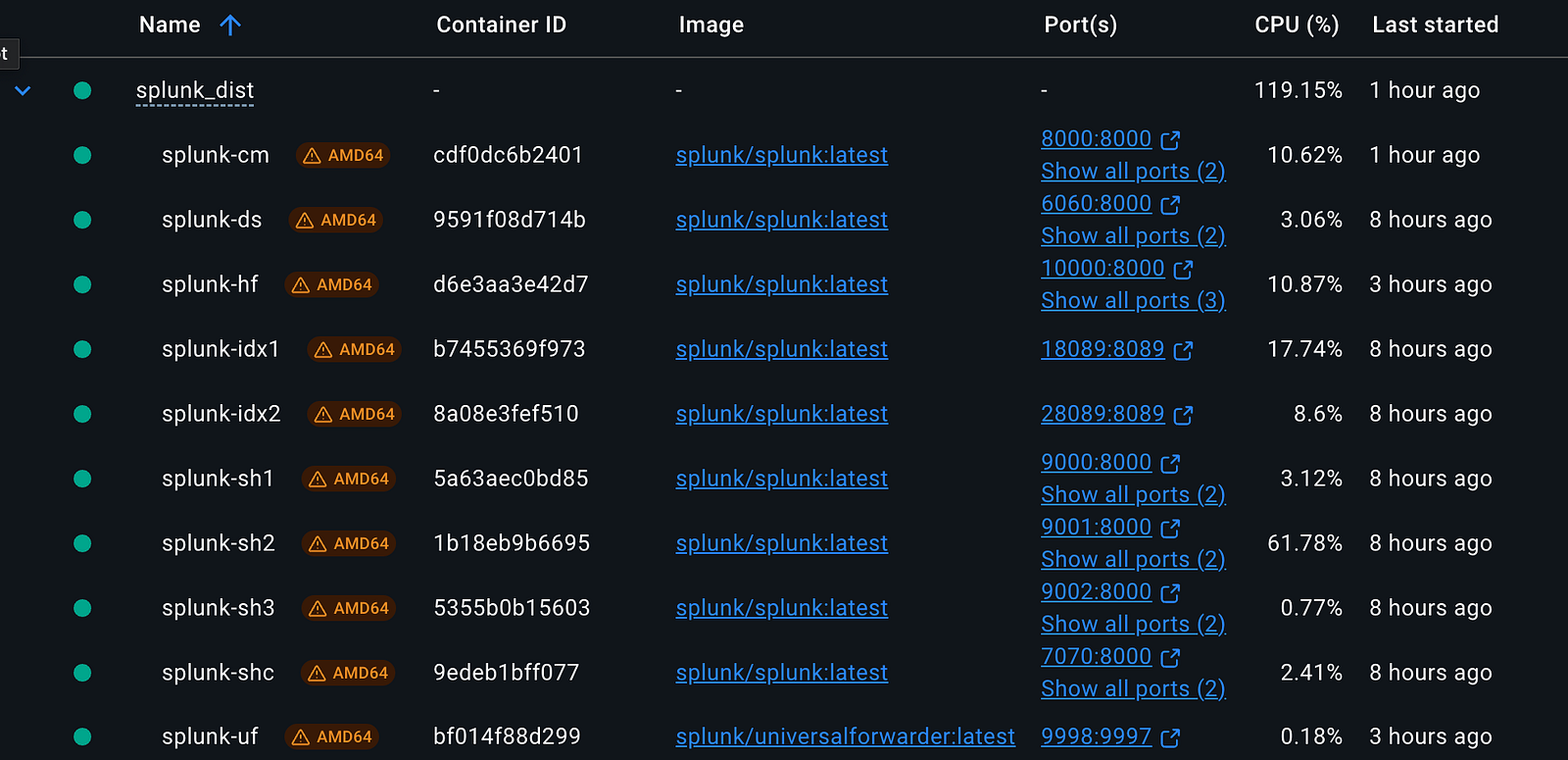Open external link icon beside 18089:8089
Viewport: 1568px width, 760px height.
click(x=1183, y=350)
